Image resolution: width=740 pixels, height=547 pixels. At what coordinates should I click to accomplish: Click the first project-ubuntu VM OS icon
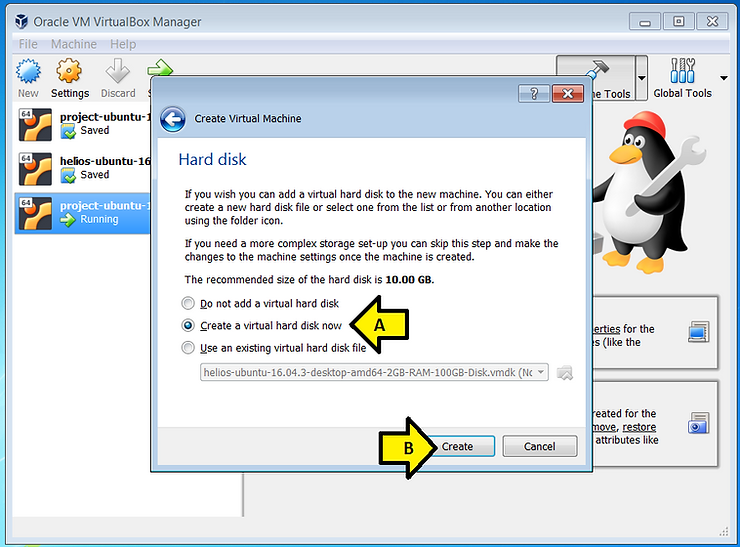pos(35,125)
